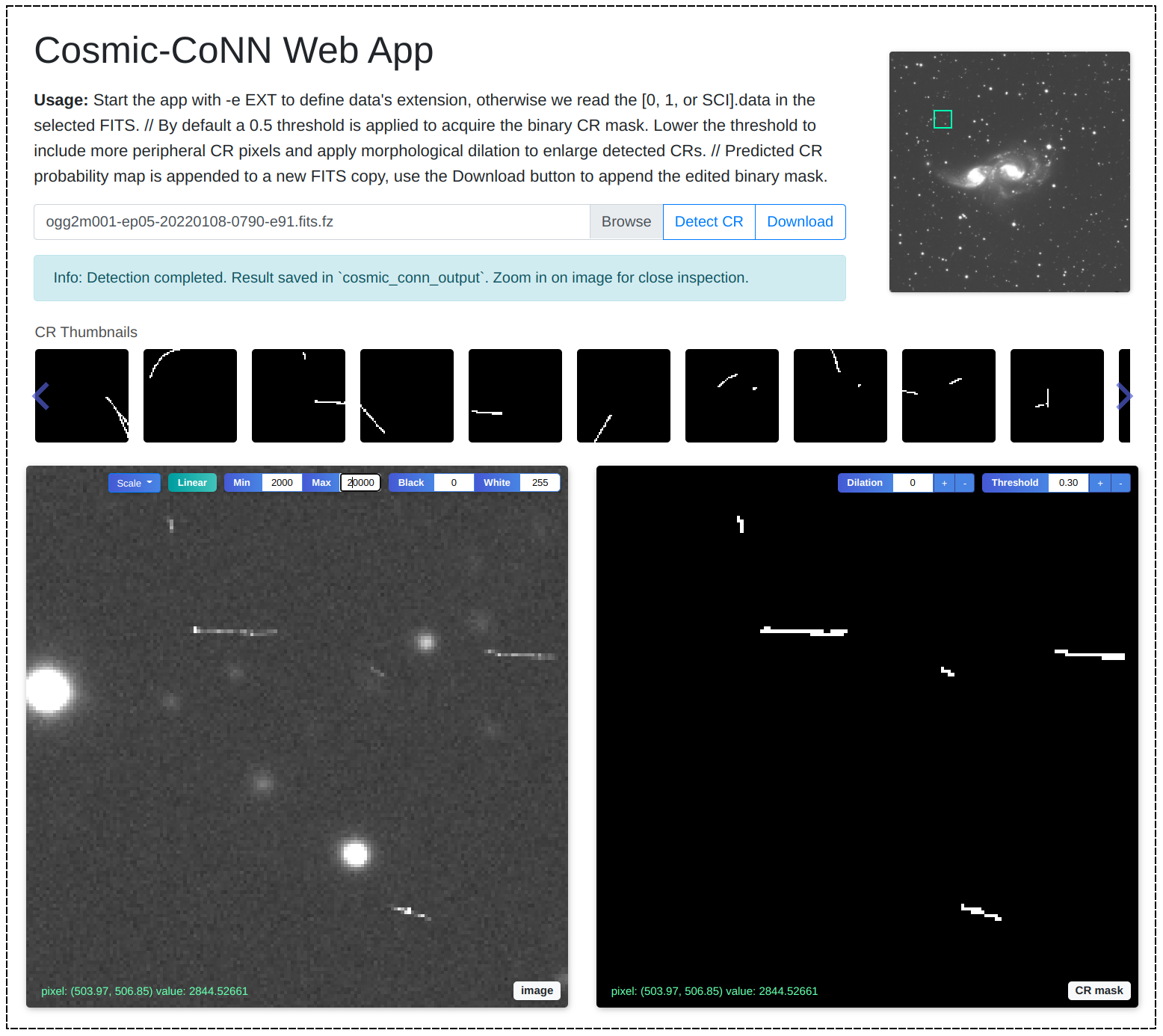This screenshot has width=1163, height=1036.
Task: Click the 'Detection completed' info message
Action: pyautogui.click(x=439, y=278)
